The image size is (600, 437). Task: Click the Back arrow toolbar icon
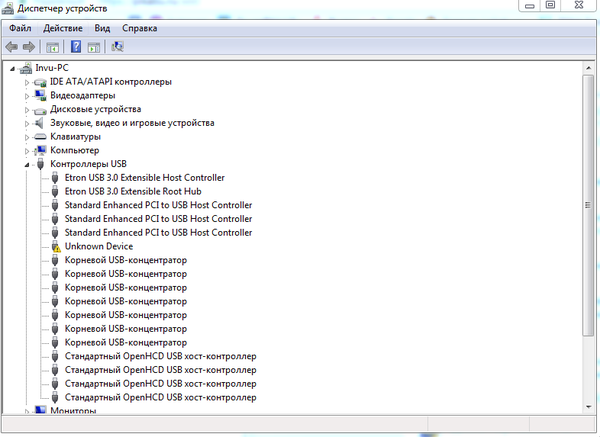tap(11, 47)
